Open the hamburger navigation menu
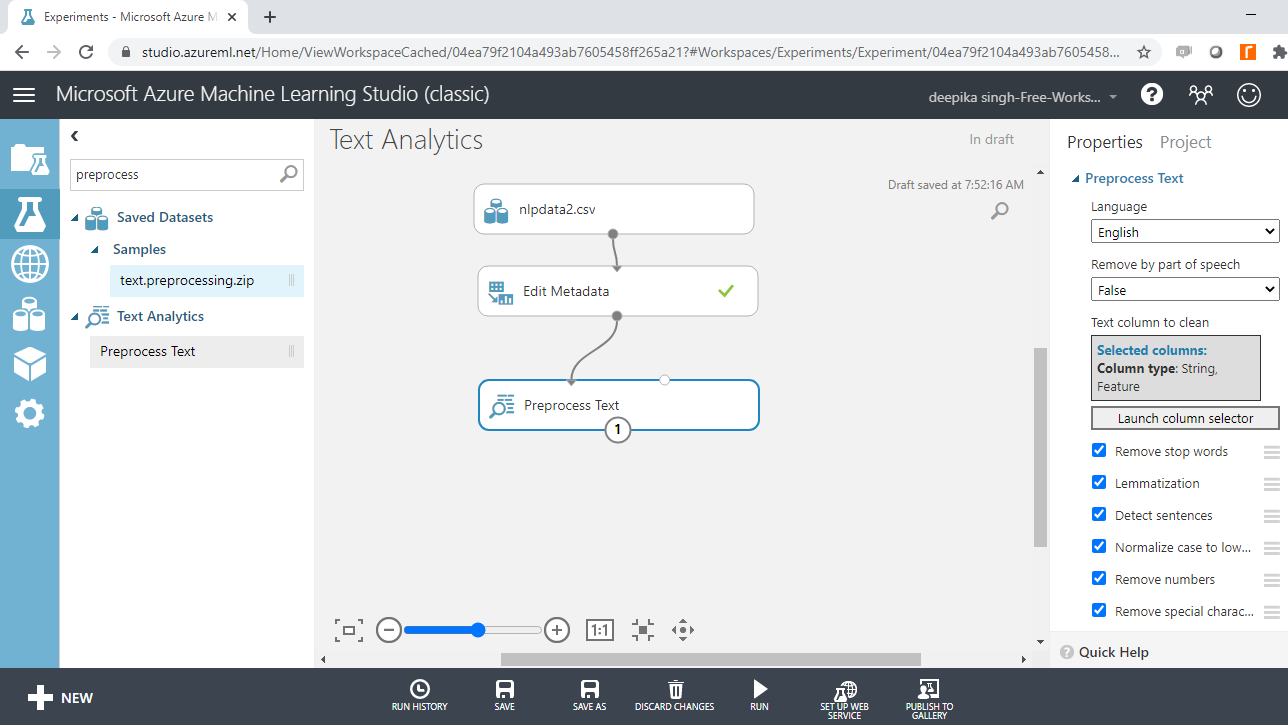This screenshot has height=725, width=1288. [24, 95]
